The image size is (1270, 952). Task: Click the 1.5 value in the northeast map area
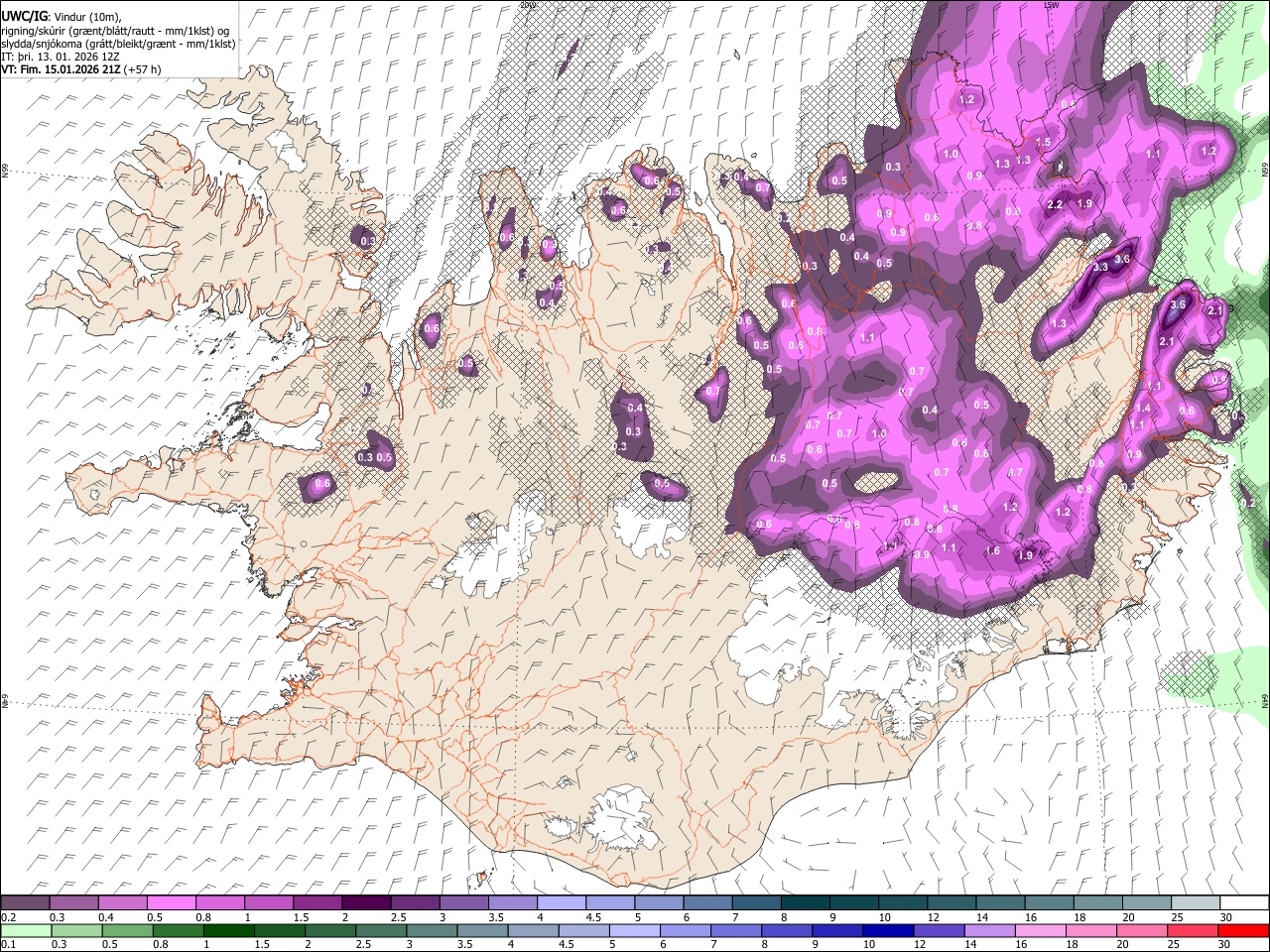[1044, 143]
